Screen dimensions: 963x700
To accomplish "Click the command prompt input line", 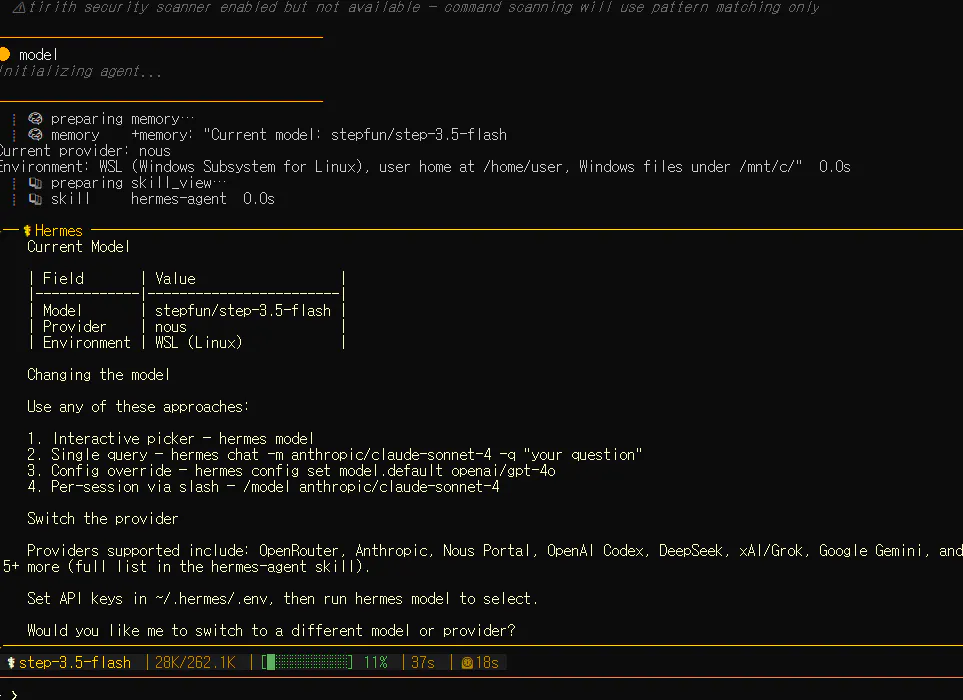I will (482, 694).
